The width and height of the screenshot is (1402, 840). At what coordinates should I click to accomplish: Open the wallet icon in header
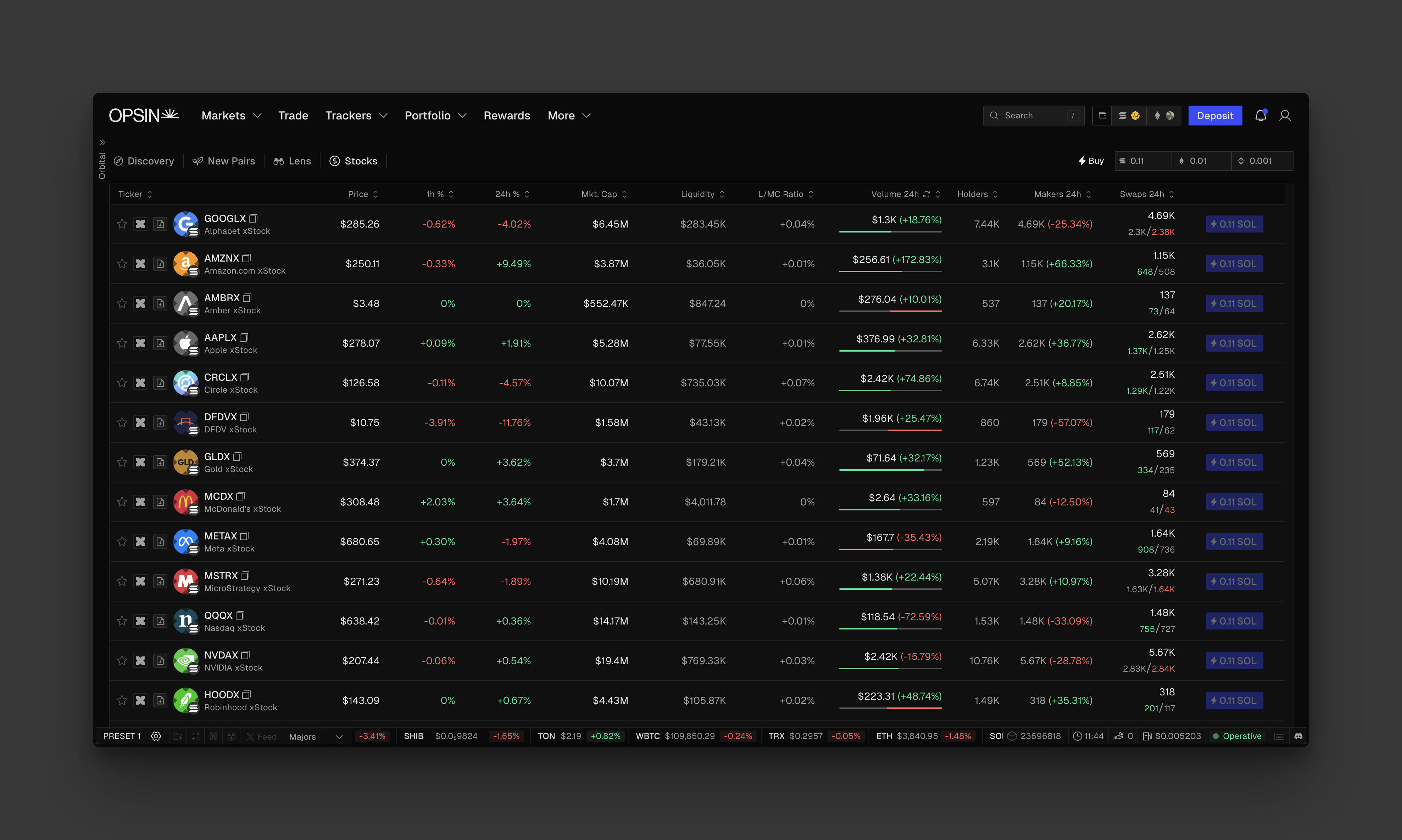point(1102,116)
